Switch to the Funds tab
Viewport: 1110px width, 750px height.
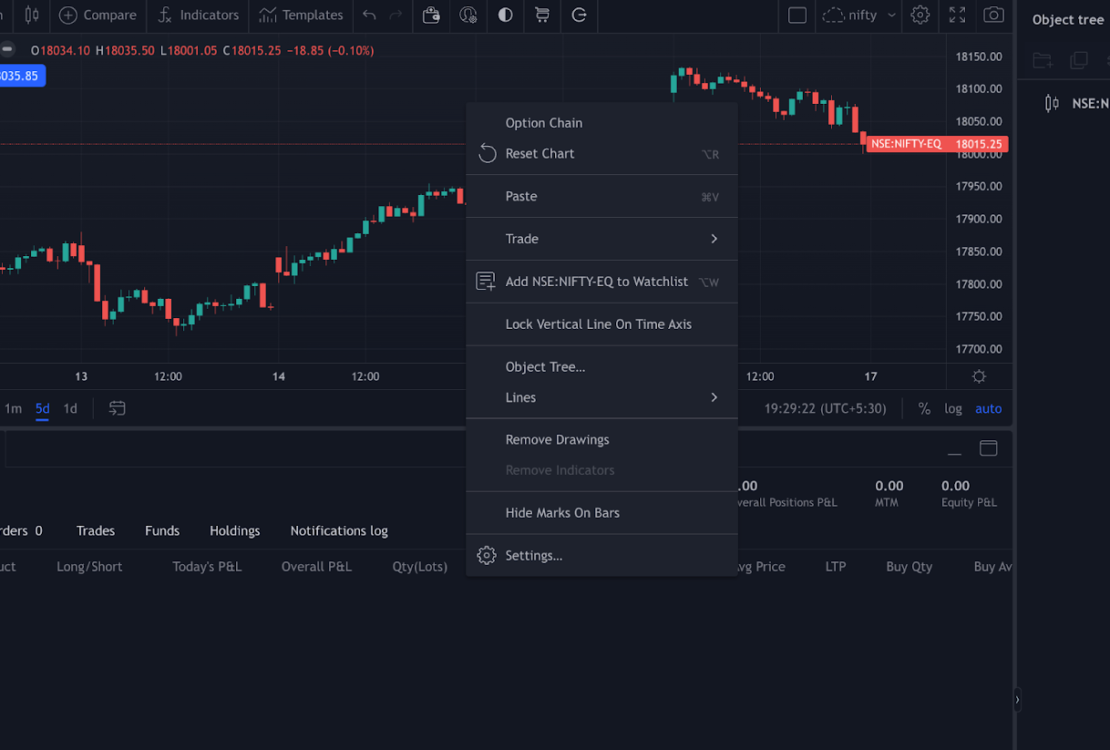coord(162,530)
